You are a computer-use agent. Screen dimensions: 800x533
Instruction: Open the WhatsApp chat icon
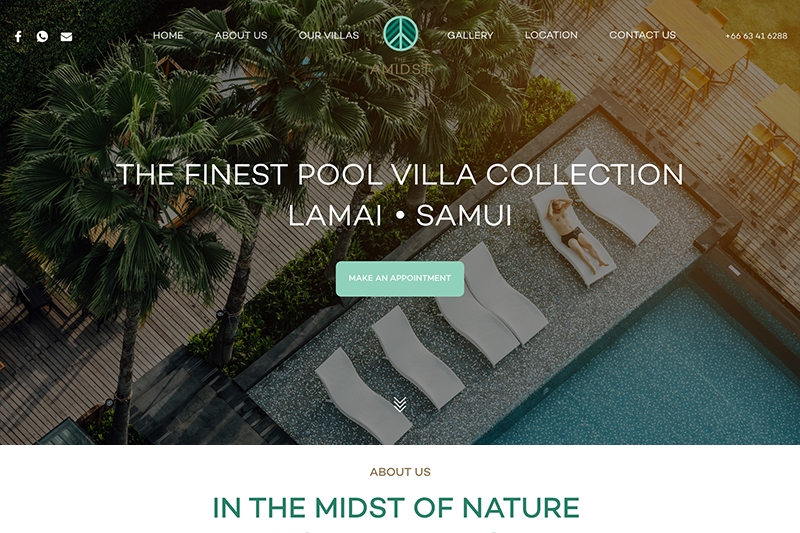pos(42,36)
